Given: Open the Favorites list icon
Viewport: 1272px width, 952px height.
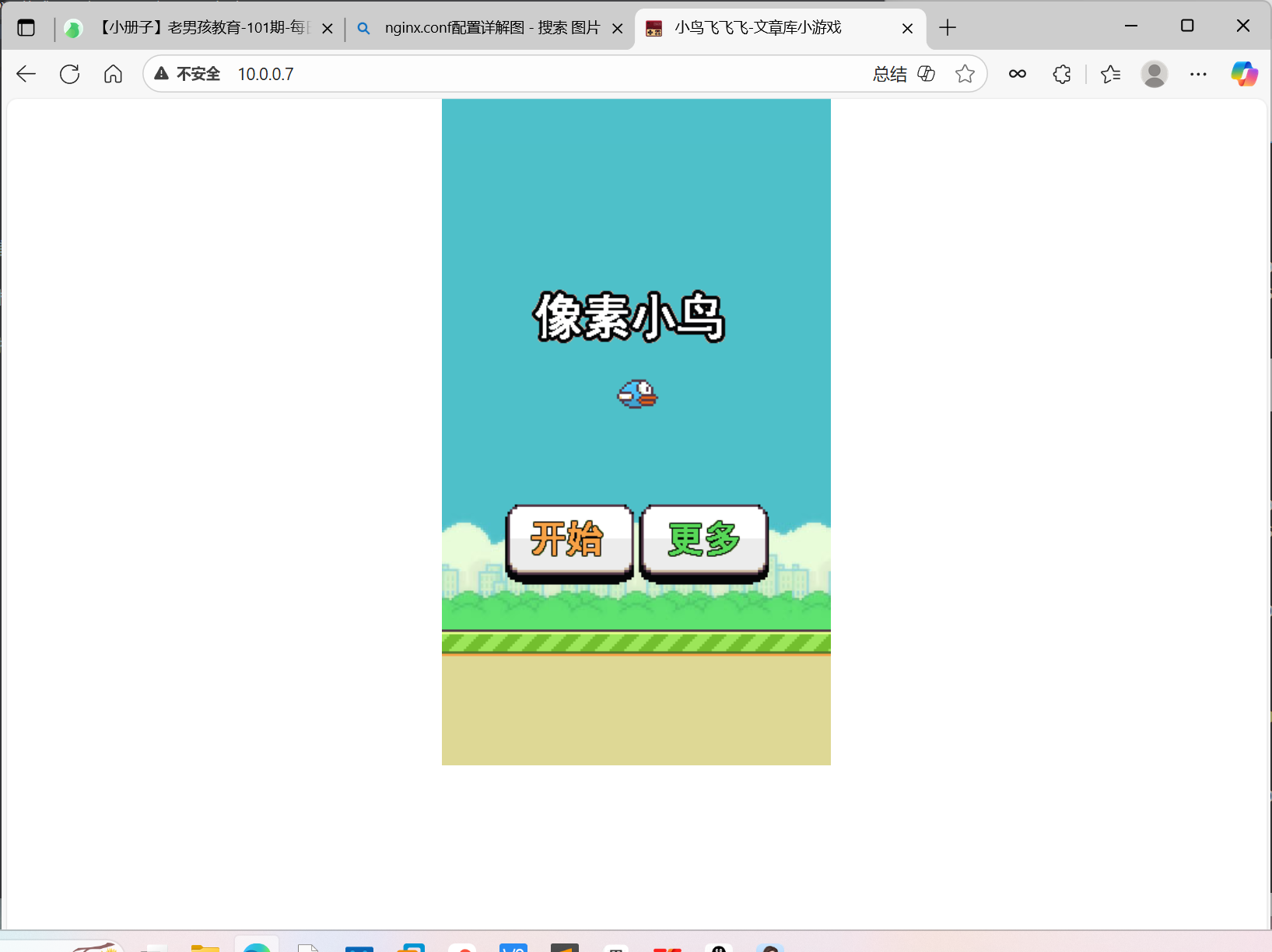Looking at the screenshot, I should pos(1111,74).
